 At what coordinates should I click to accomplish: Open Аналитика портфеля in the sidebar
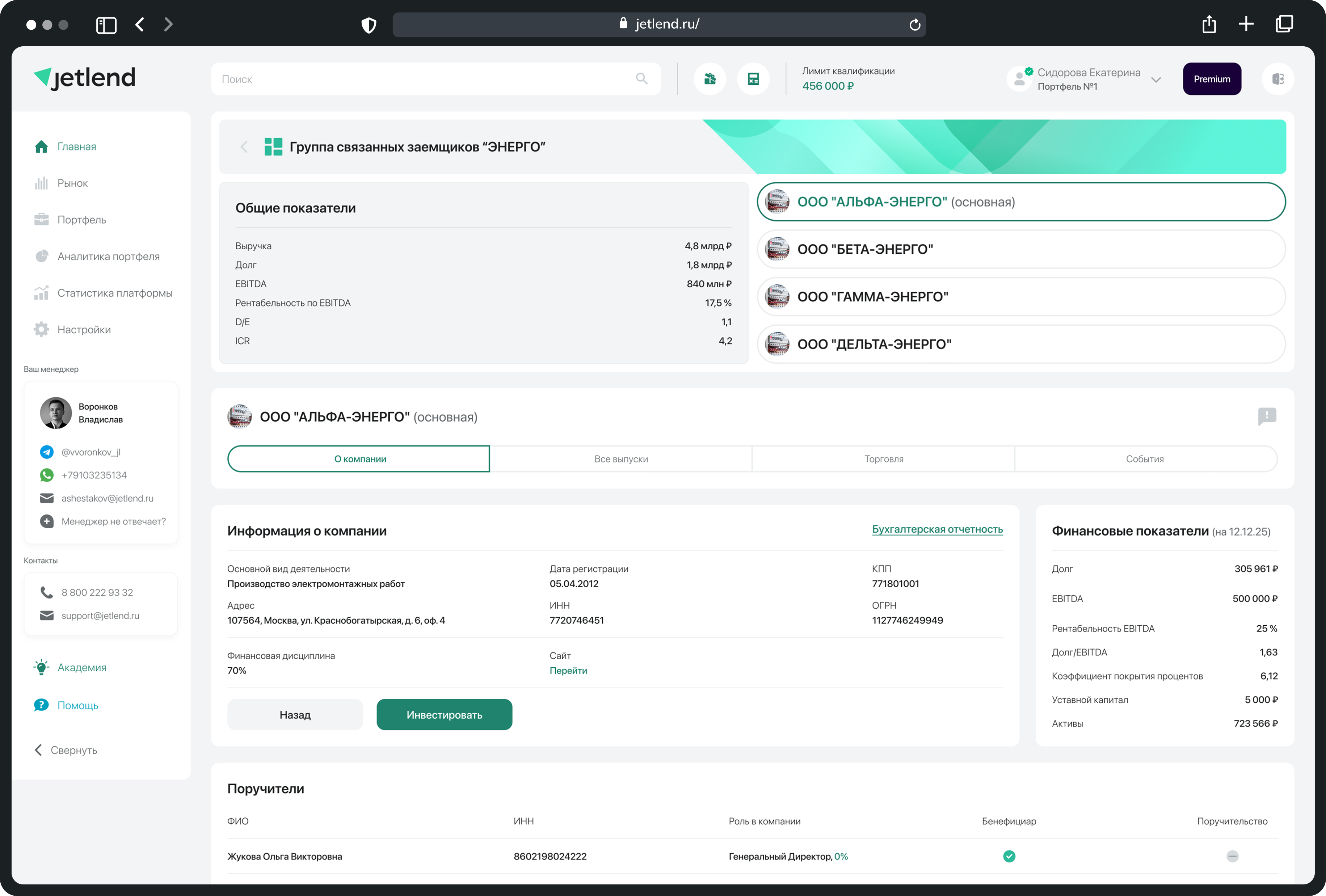tap(96, 256)
